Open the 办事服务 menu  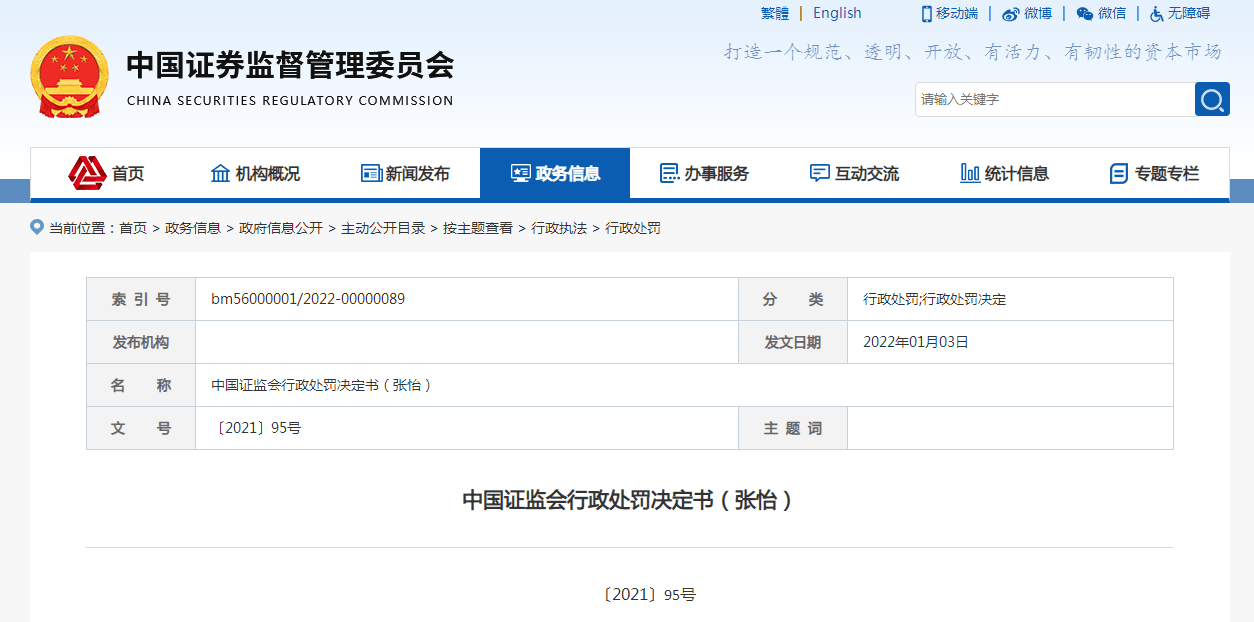pyautogui.click(x=705, y=173)
